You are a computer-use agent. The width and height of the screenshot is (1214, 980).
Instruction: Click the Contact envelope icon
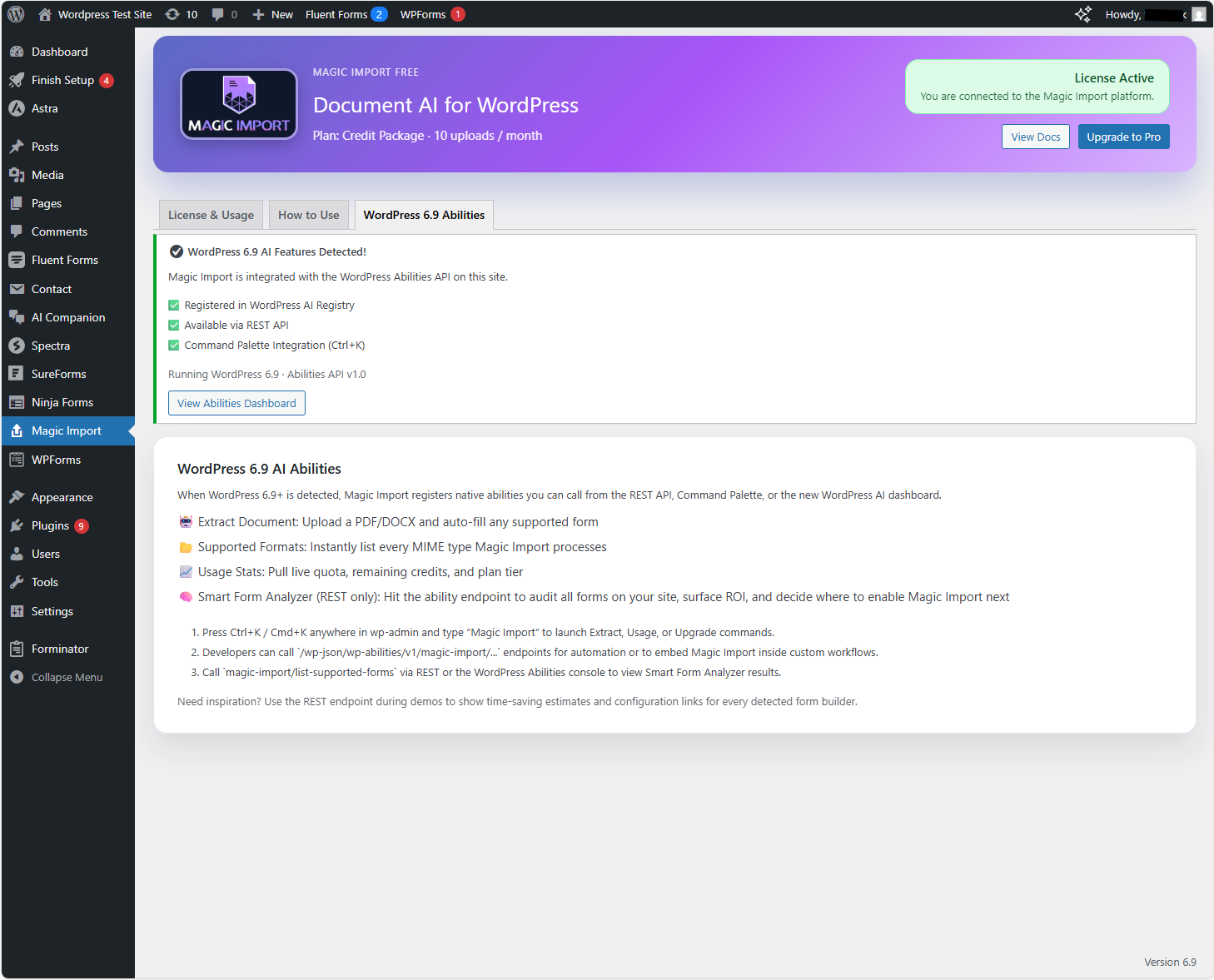click(17, 289)
